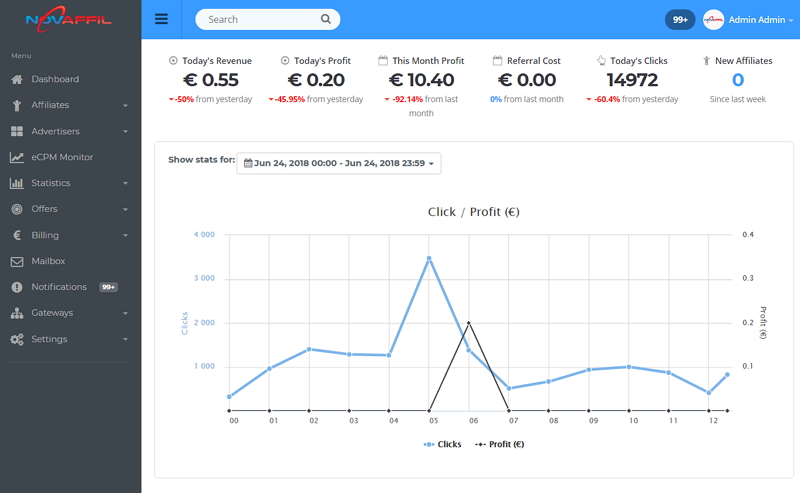Click the Clicks point at hour 02
This screenshot has height=500, width=800.
click(x=309, y=349)
